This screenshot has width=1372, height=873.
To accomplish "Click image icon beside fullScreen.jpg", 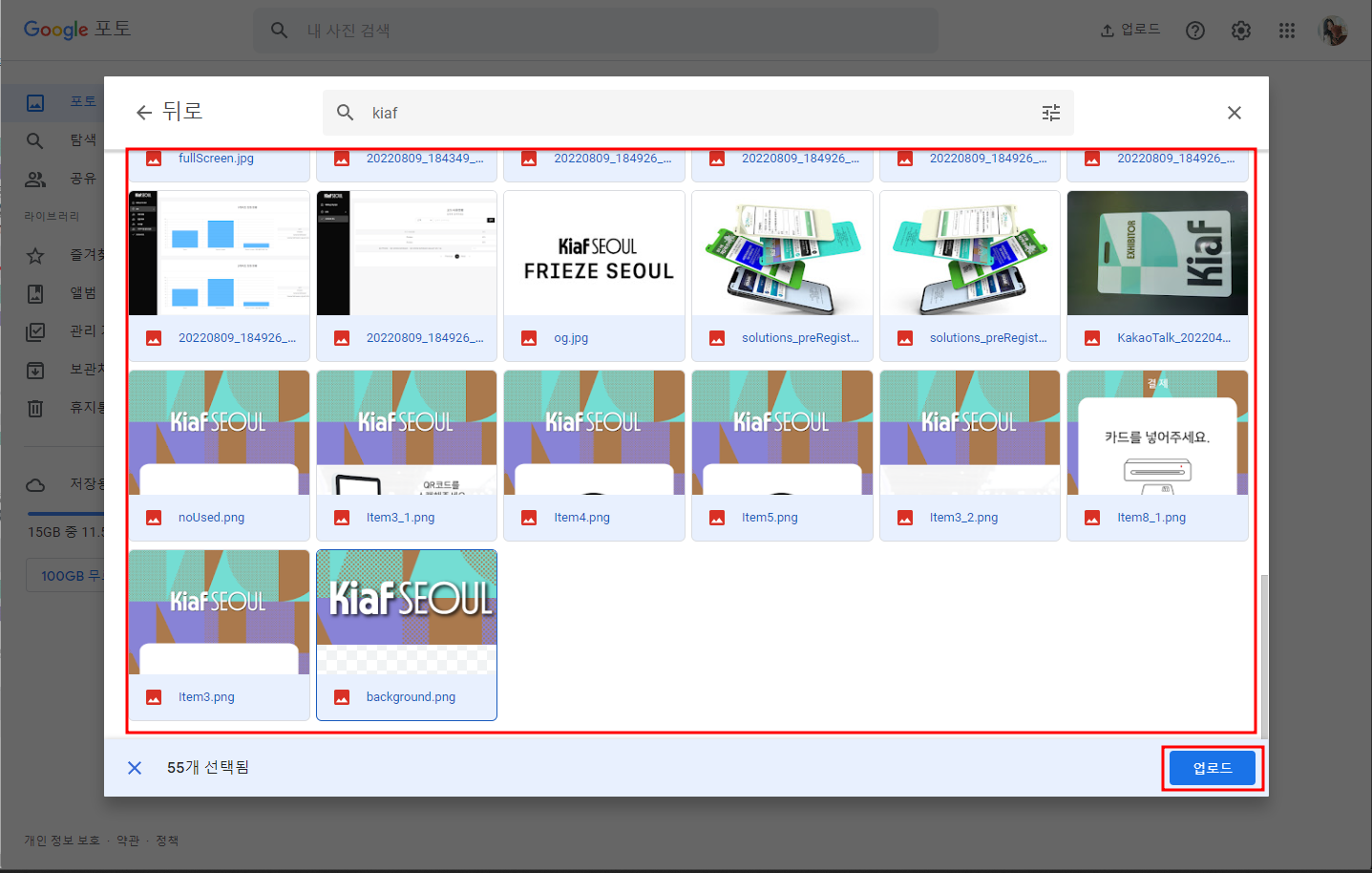I will (x=154, y=159).
